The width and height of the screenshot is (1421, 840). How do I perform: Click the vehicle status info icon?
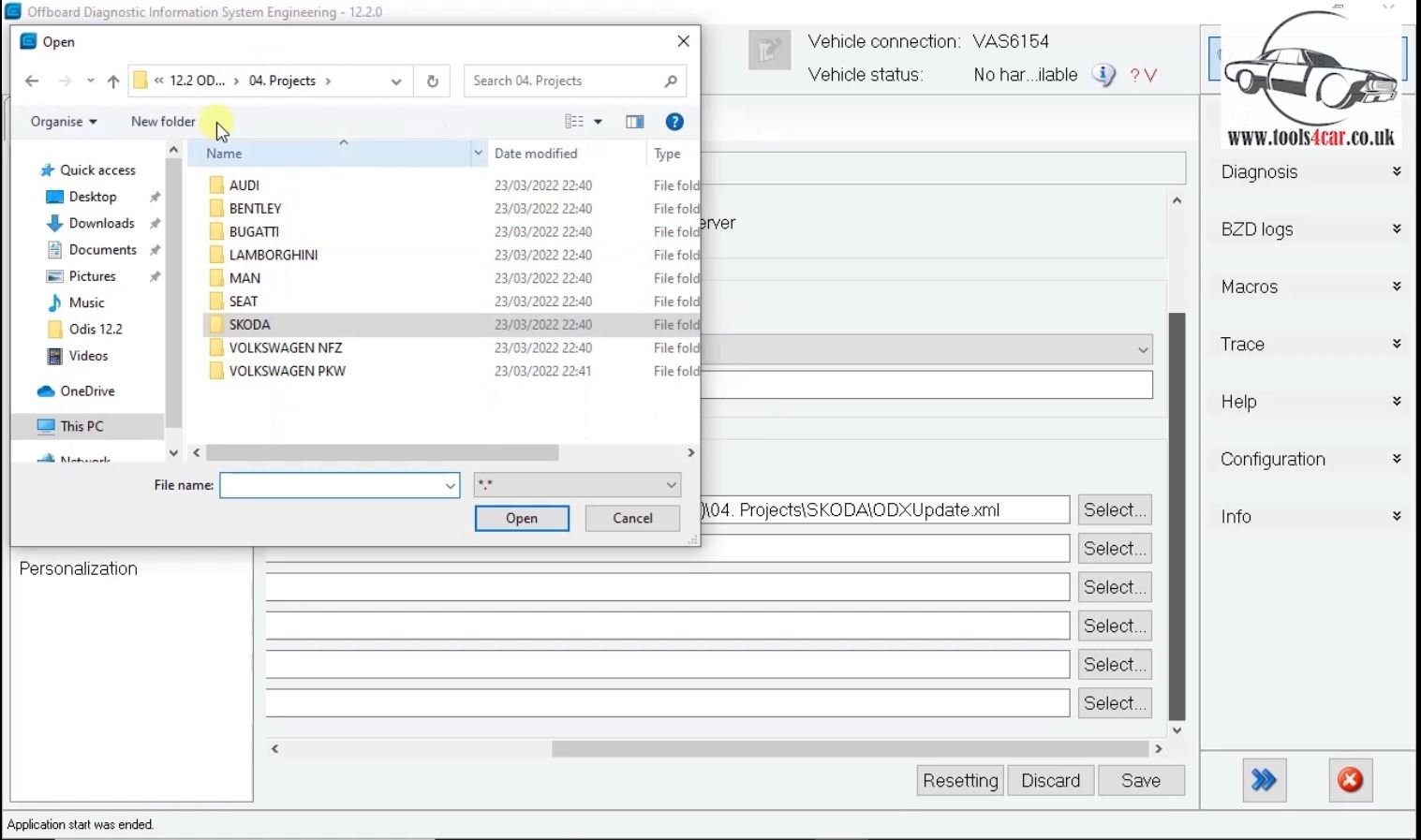[x=1103, y=75]
